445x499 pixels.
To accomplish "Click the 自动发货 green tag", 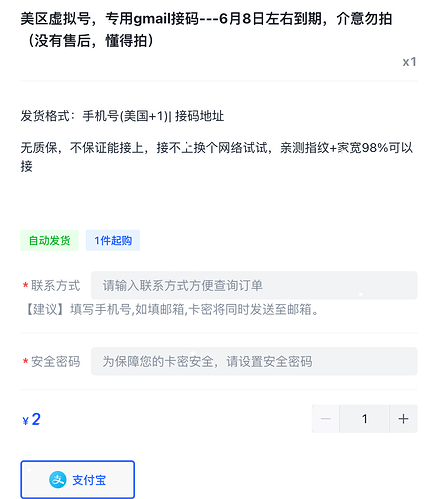I will pyautogui.click(x=49, y=240).
